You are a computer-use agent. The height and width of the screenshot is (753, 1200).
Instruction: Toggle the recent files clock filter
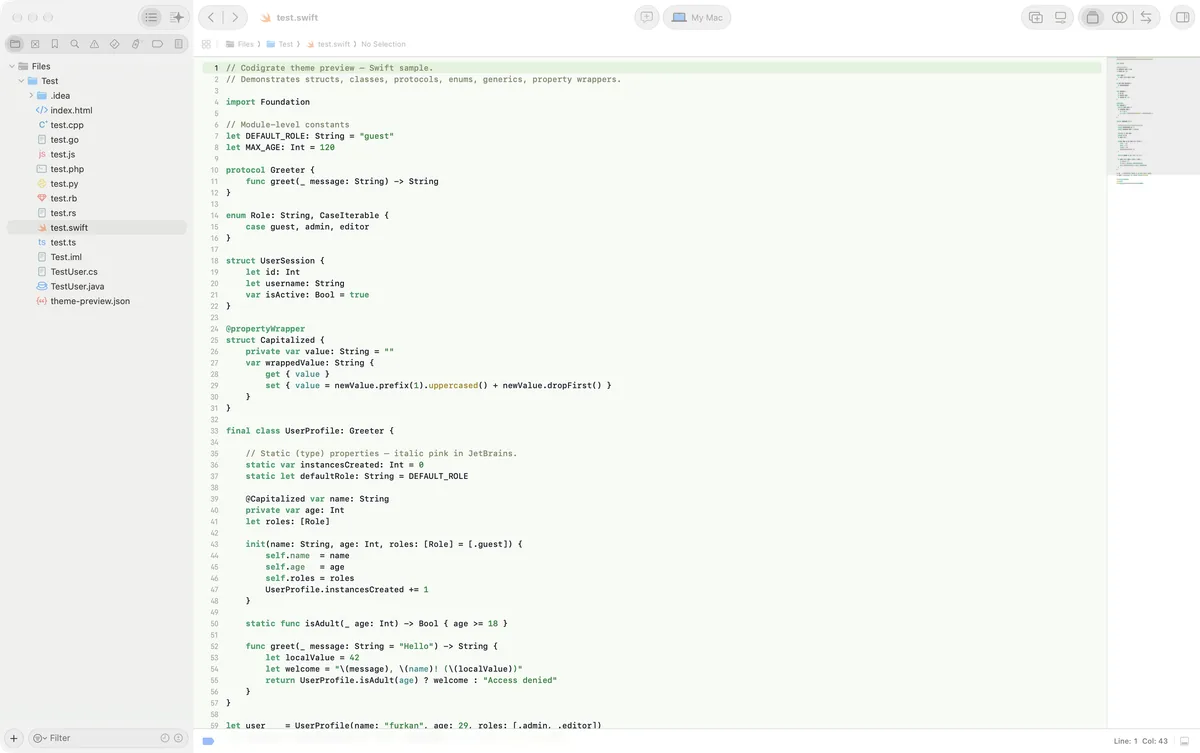pos(165,738)
